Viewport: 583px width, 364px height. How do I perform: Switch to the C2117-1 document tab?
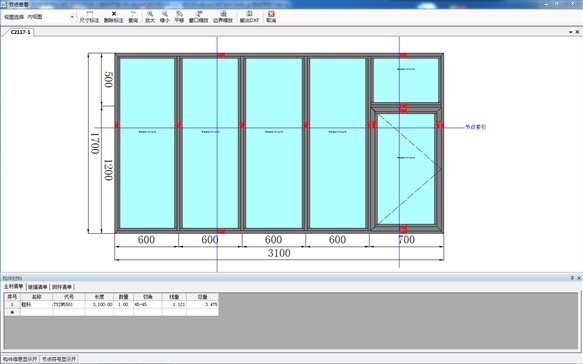click(x=20, y=32)
